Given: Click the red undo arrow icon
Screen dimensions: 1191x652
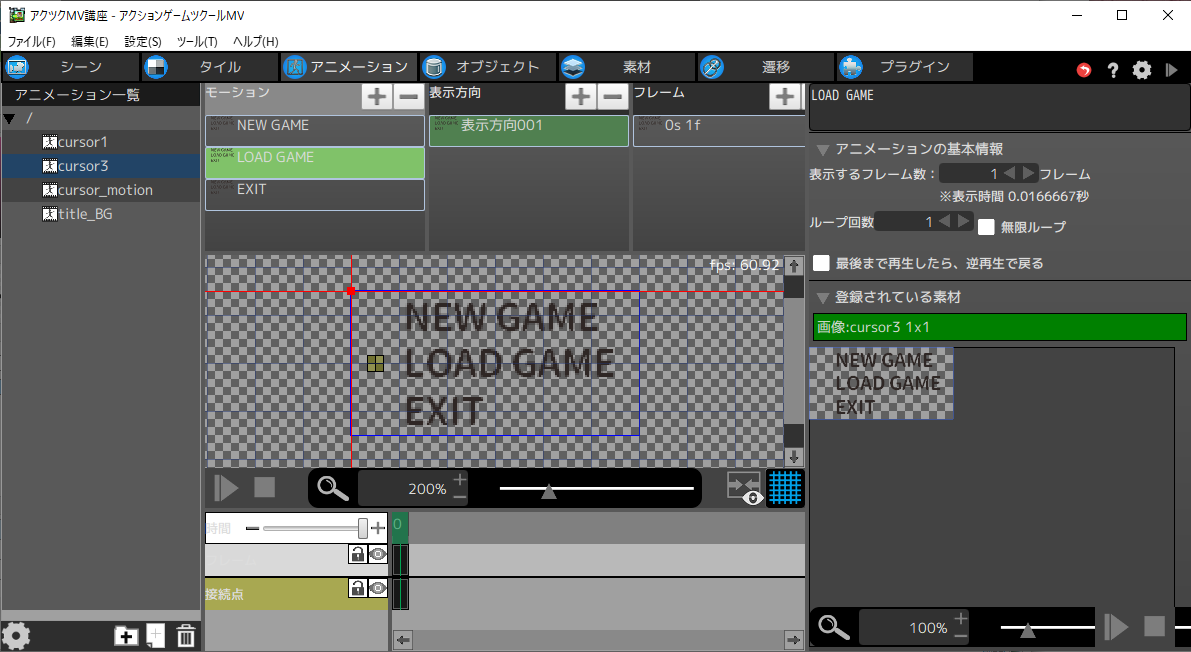Looking at the screenshot, I should pyautogui.click(x=1084, y=70).
